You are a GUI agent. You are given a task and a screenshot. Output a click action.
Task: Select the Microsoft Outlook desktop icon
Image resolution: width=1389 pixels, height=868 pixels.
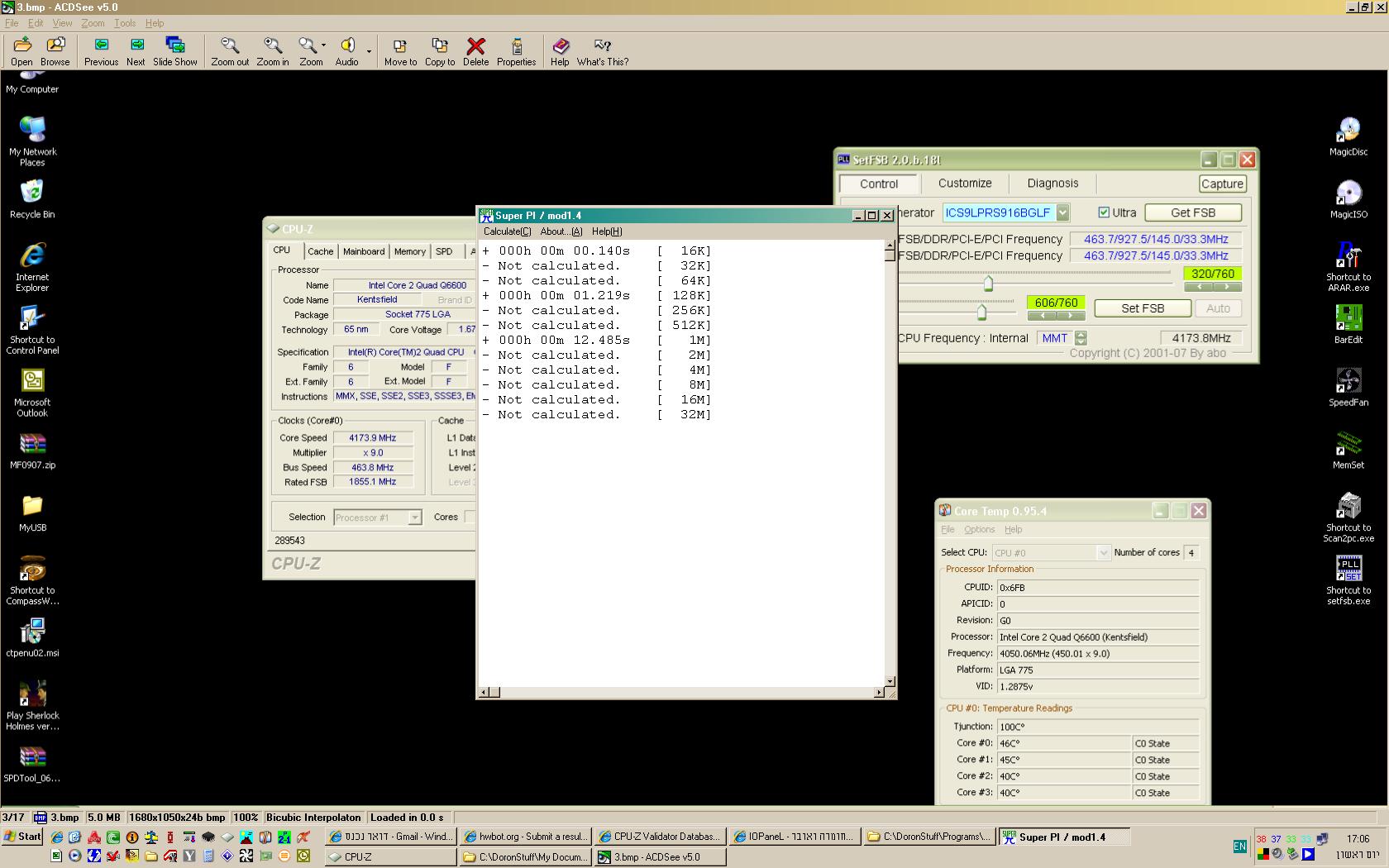pyautogui.click(x=32, y=393)
